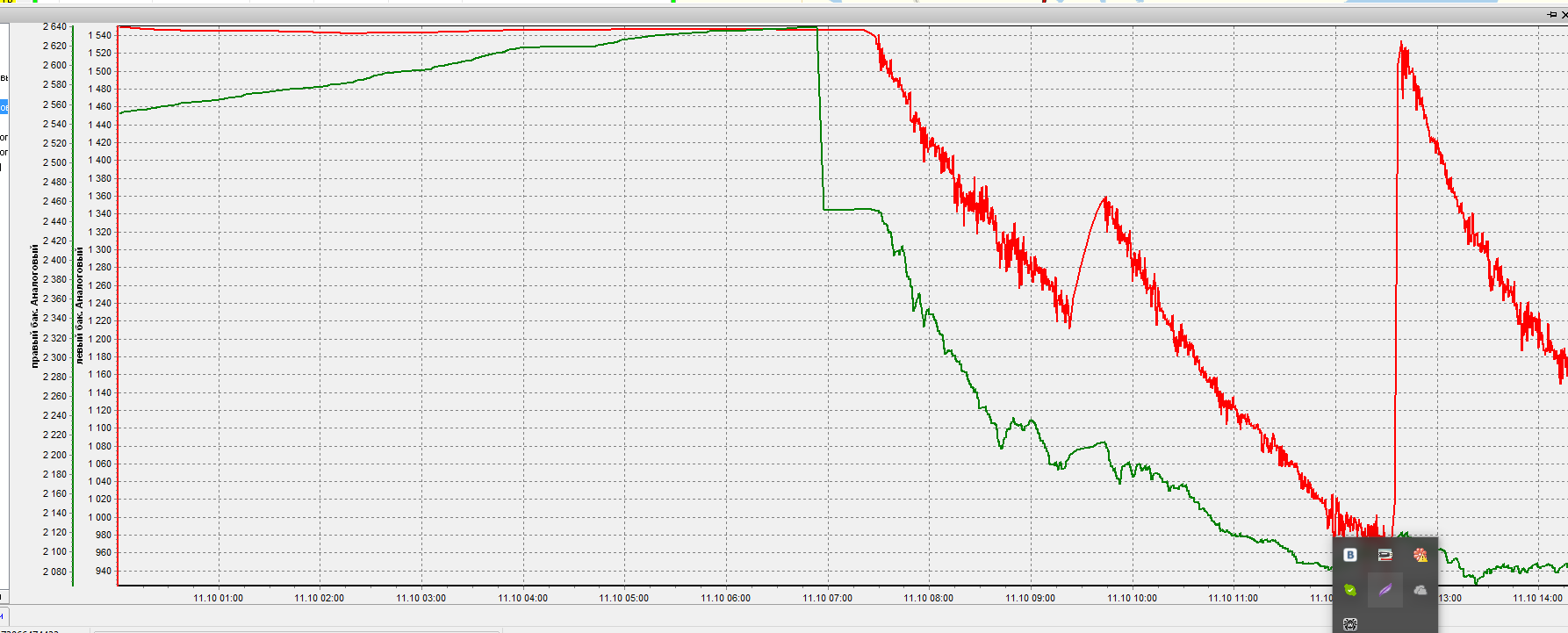Click the 11.10 10:00 time axis label
The height and width of the screenshot is (633, 1568).
point(1132,598)
